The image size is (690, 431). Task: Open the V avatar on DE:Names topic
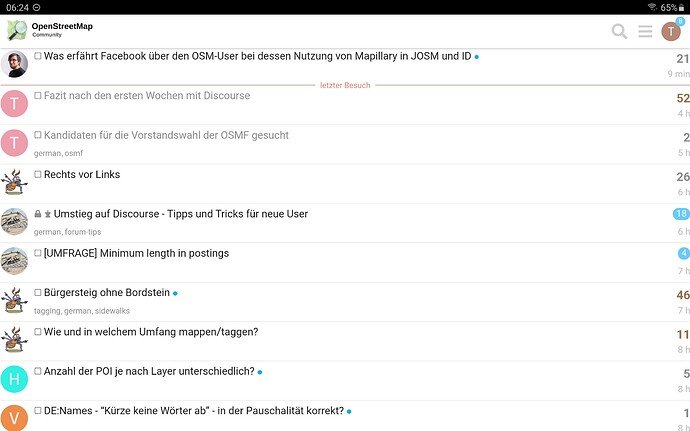tap(14, 418)
